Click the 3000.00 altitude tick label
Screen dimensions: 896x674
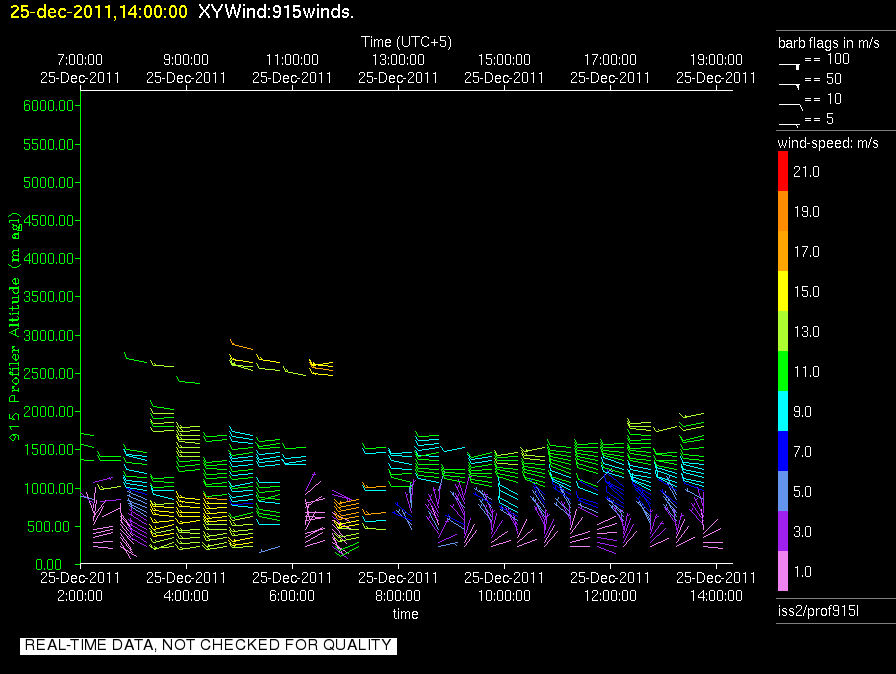[49, 335]
